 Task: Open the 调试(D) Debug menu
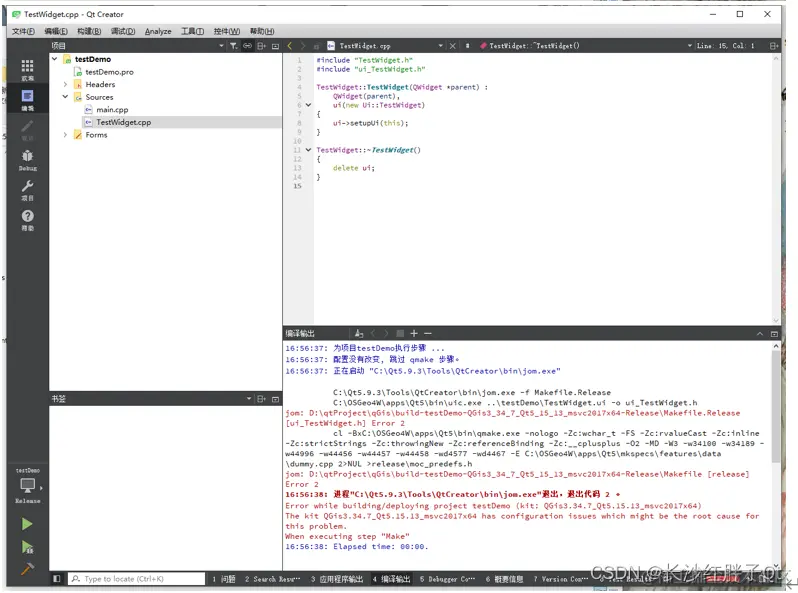point(123,31)
